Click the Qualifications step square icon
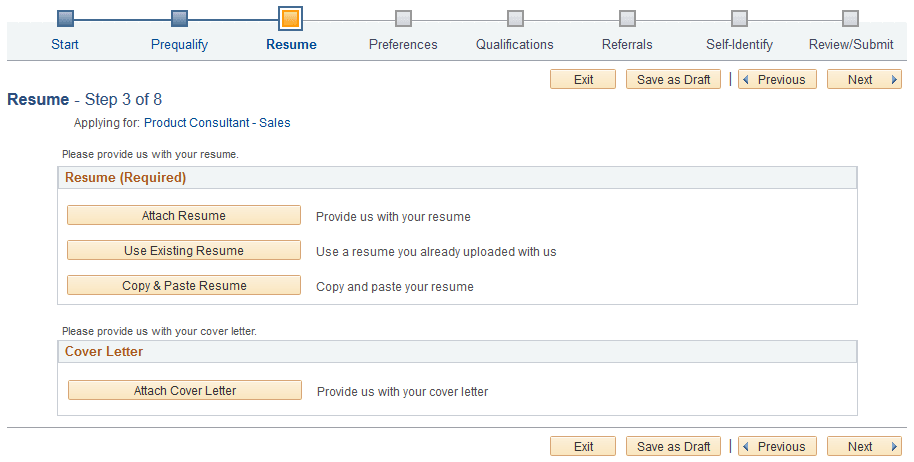Image resolution: width=914 pixels, height=462 pixels. [515, 18]
